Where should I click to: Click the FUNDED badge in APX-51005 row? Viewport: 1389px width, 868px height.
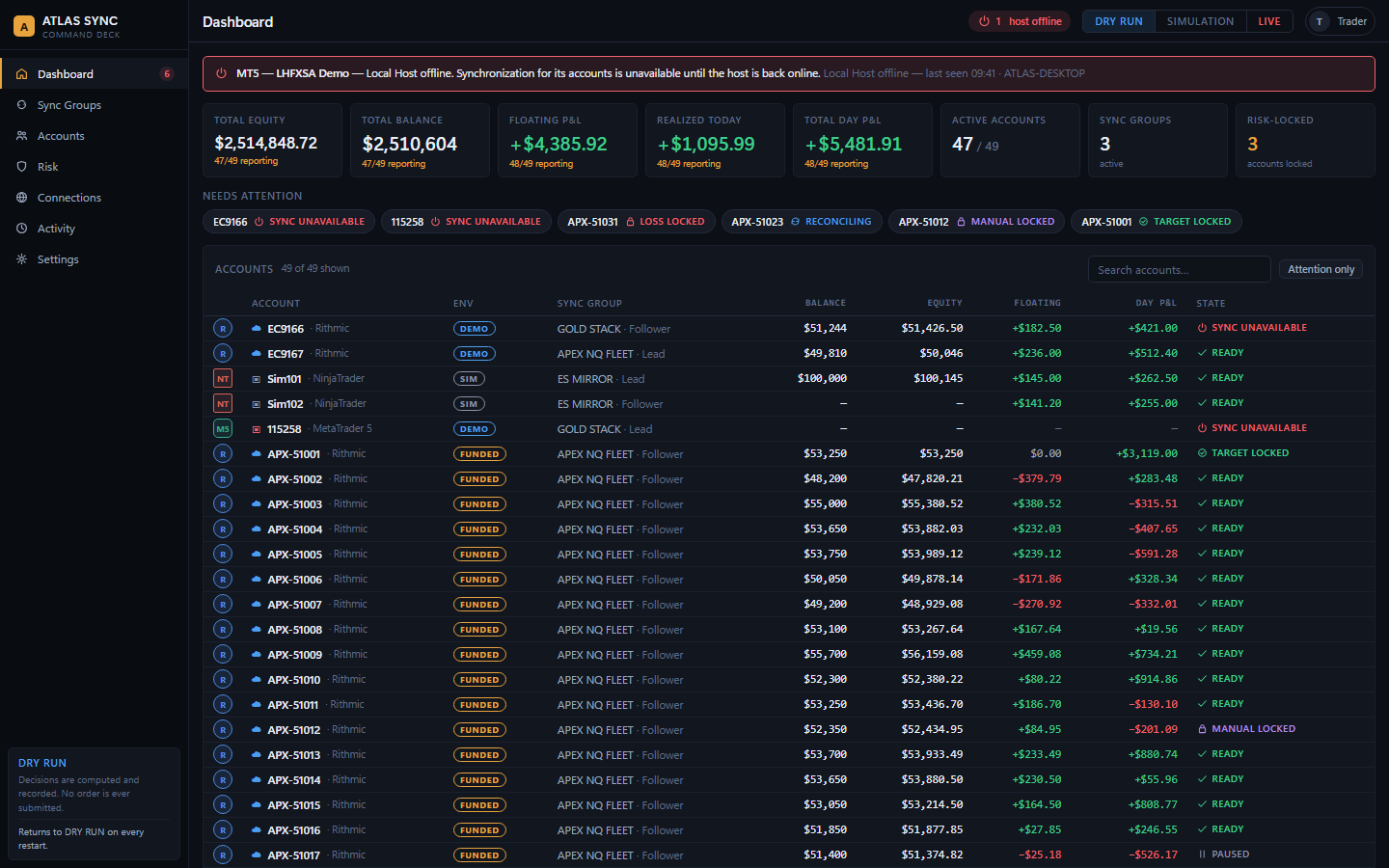point(479,555)
